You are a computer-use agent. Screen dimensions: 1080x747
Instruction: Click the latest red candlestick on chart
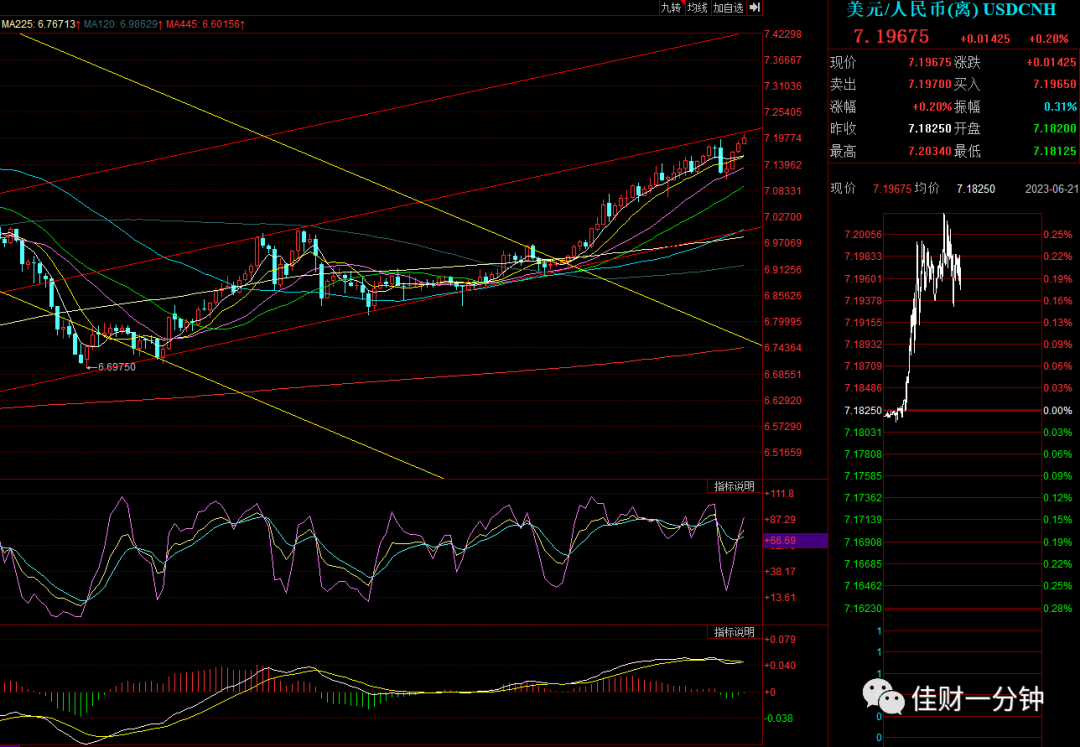tap(744, 140)
